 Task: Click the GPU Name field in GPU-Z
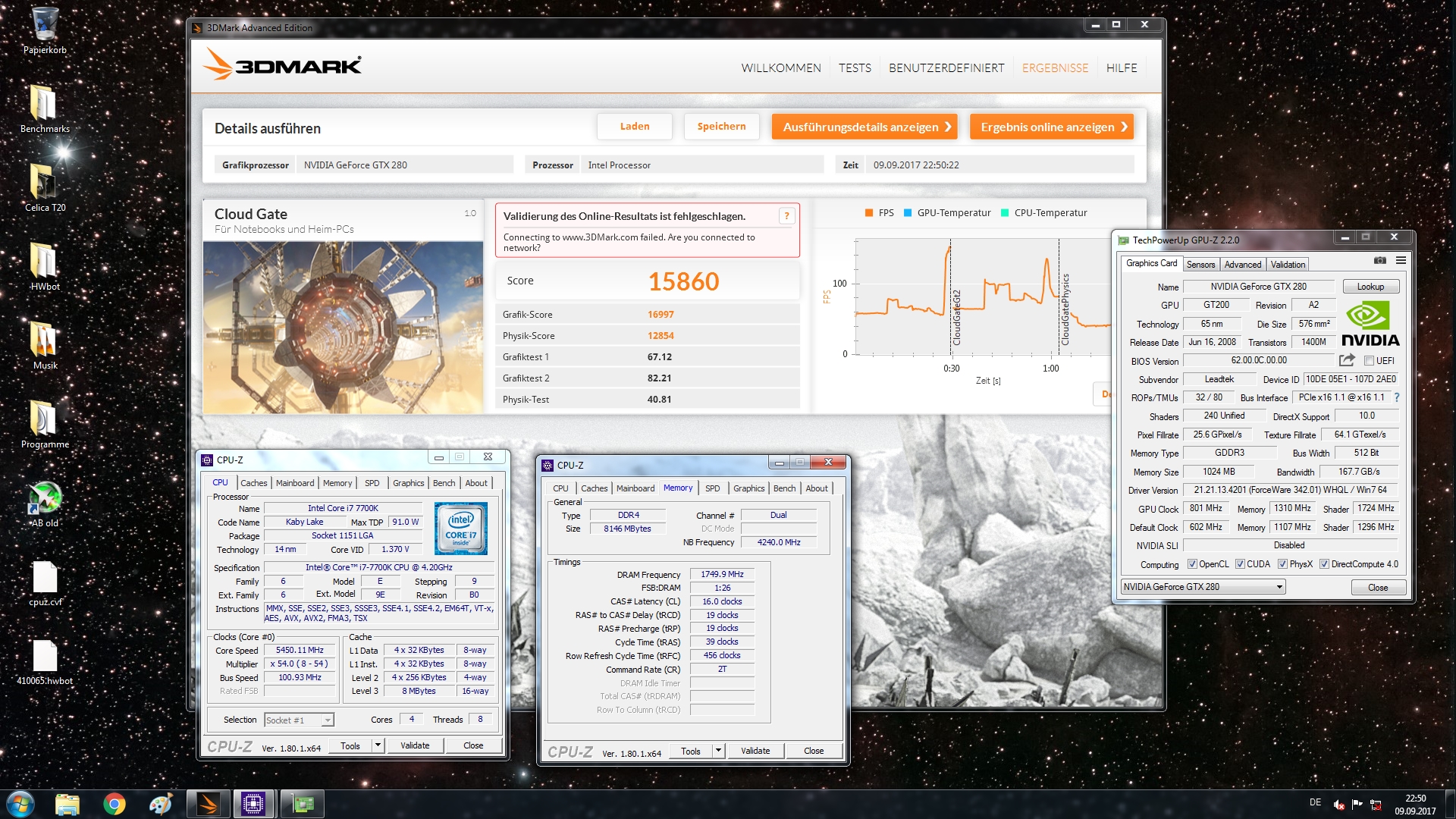[1258, 287]
